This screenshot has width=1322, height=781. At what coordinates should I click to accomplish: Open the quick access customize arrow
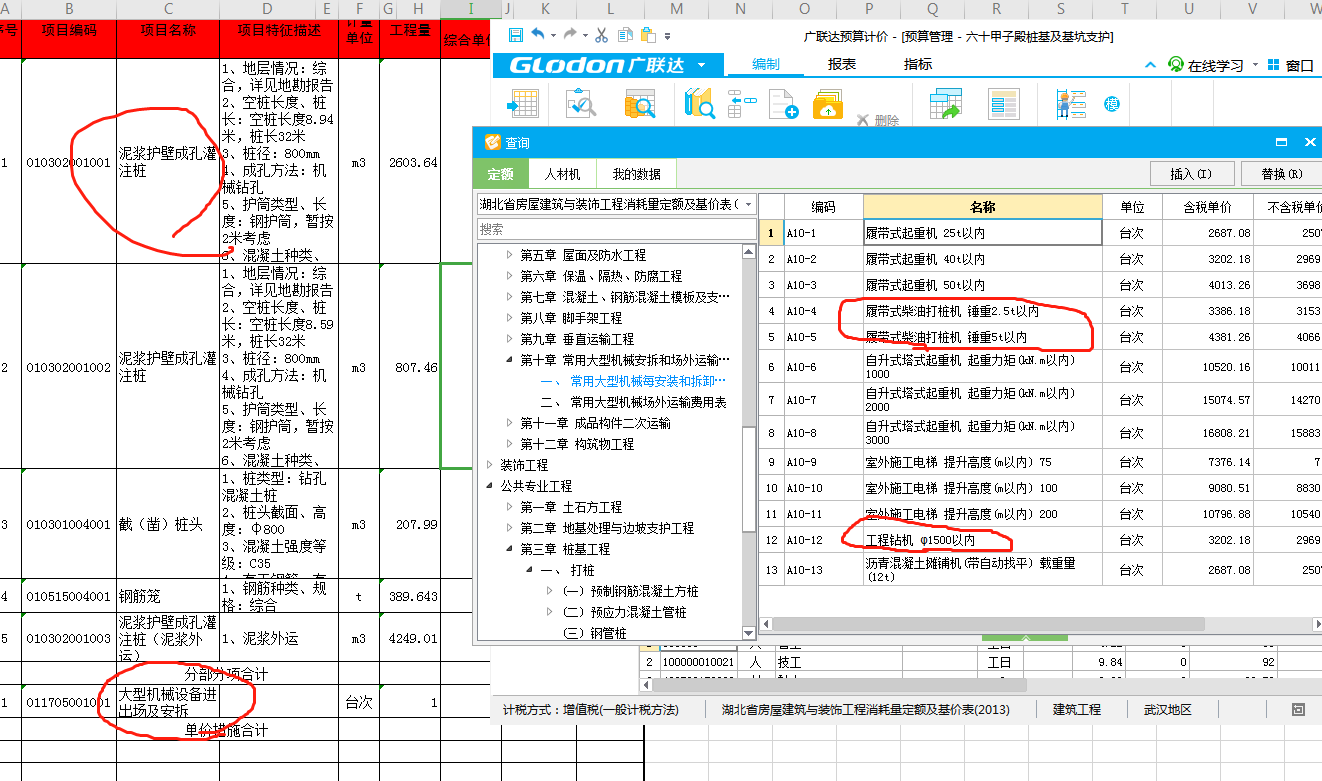[x=667, y=36]
